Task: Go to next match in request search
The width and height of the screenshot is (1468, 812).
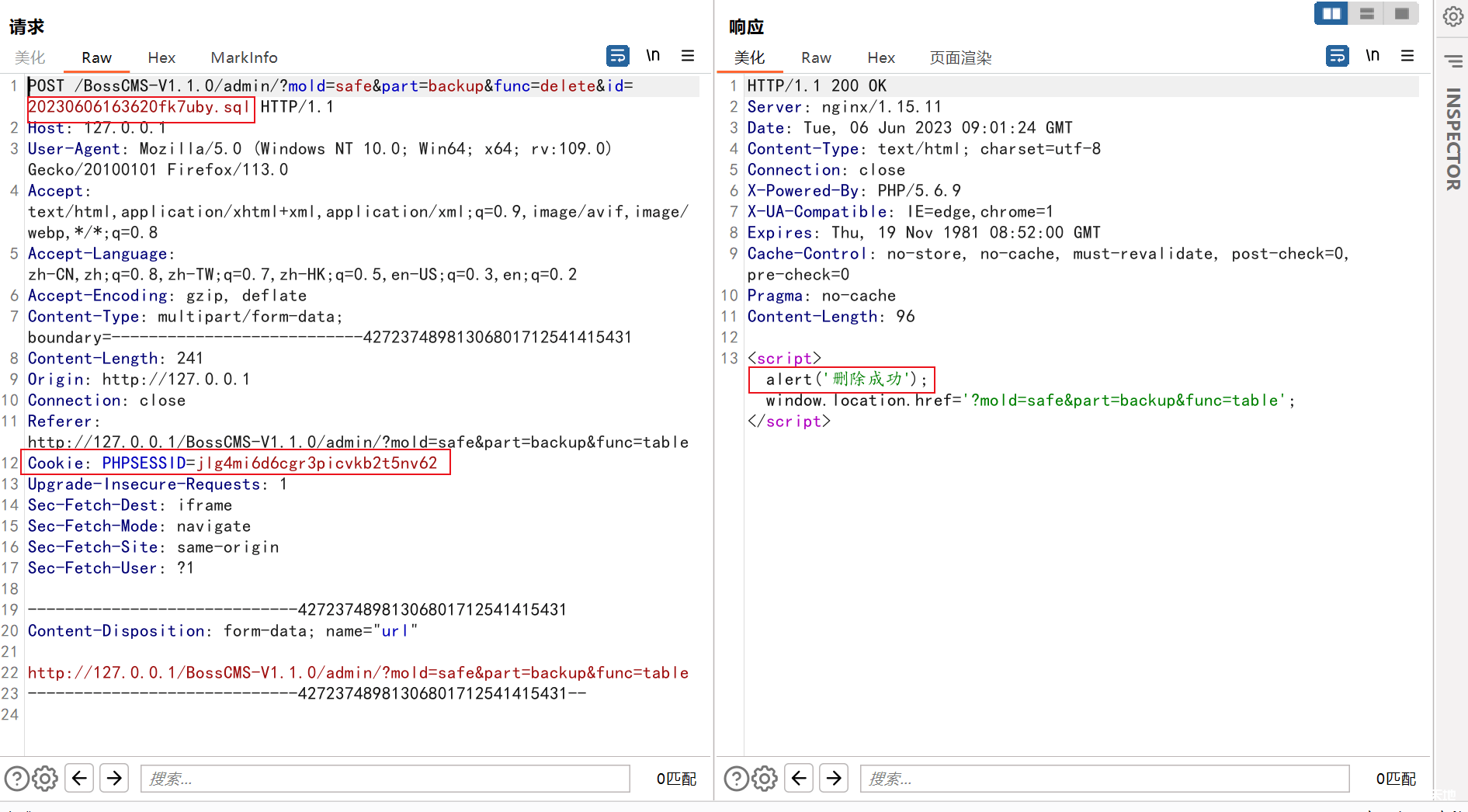Action: click(x=115, y=778)
